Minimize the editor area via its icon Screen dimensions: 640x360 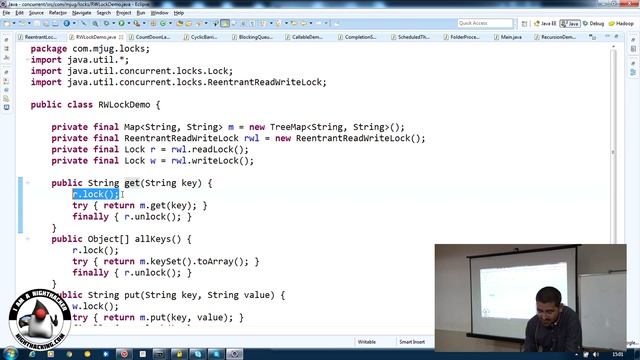tap(607, 37)
